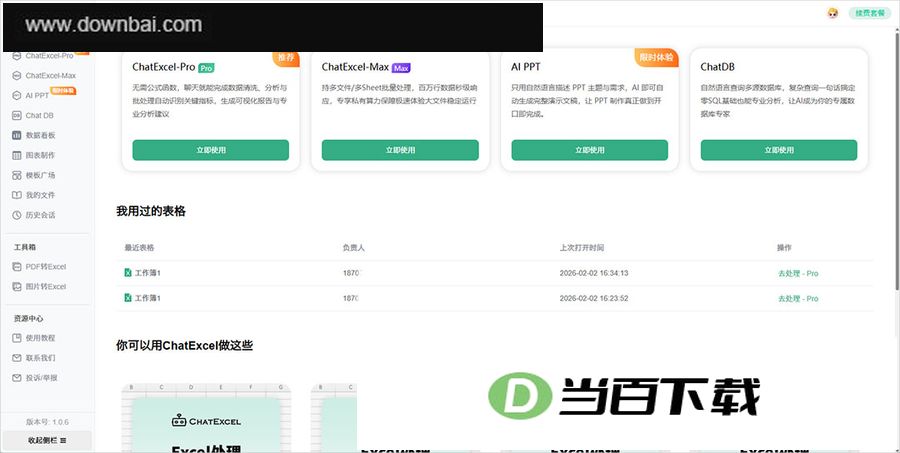The width and height of the screenshot is (900, 453).
Task: Open 工作簿1 opened at 16:23:52
Action: (148, 299)
